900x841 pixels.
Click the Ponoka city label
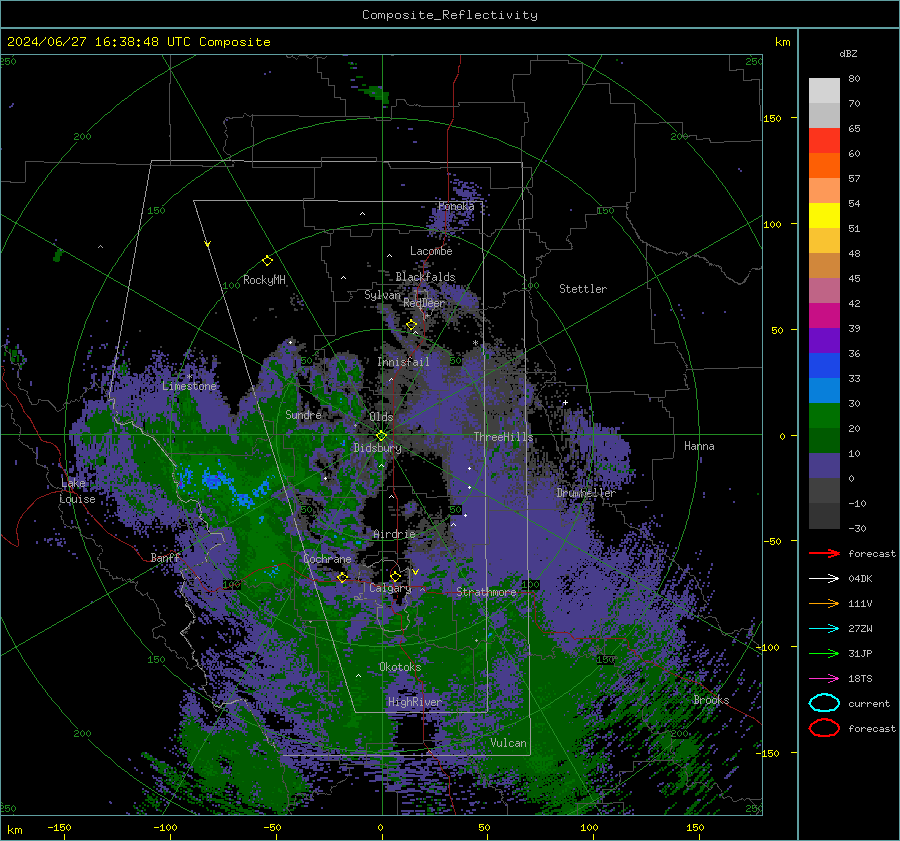pos(456,206)
